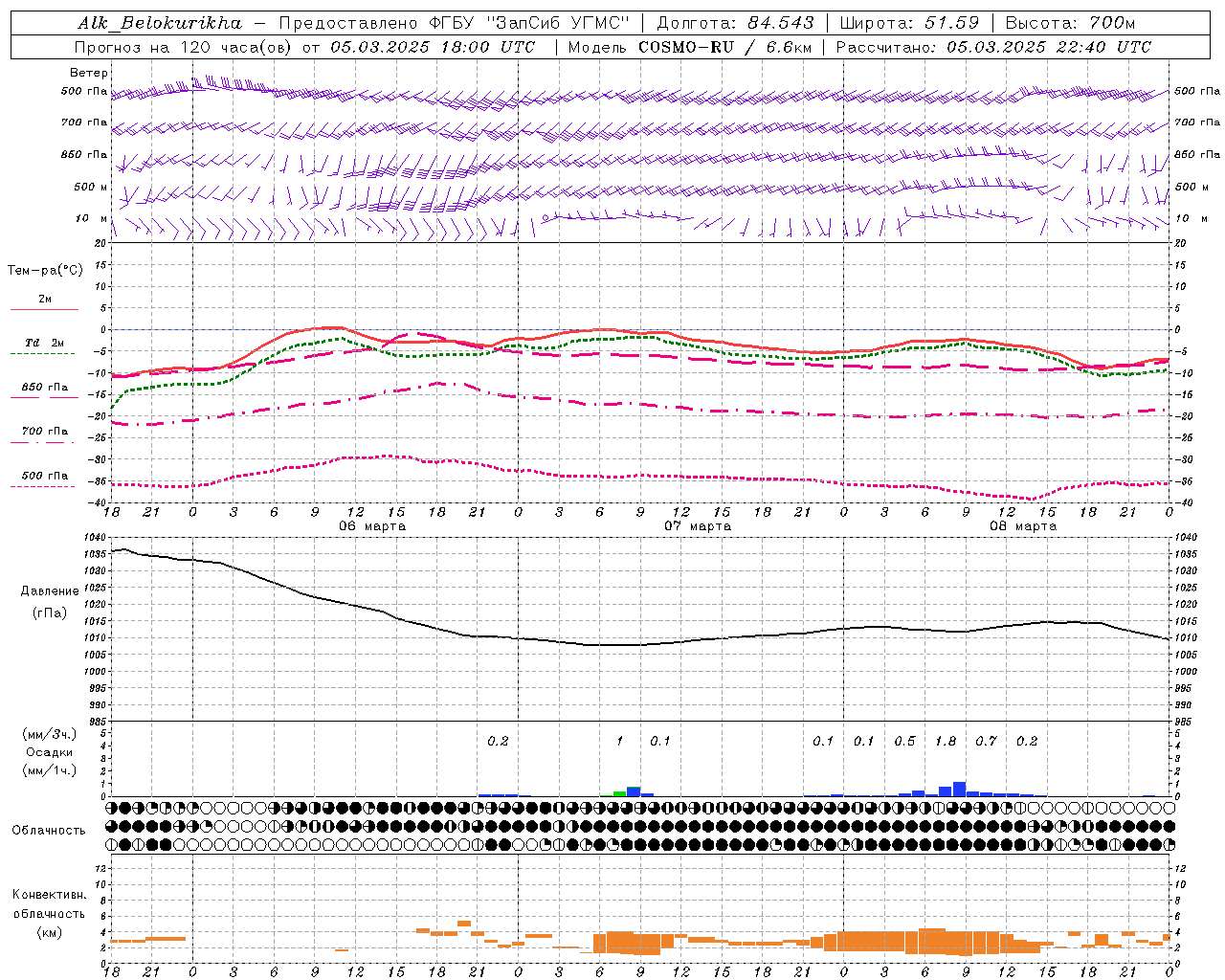Screen dimensions: 1225x980
Task: Click the green precipitation bar on 07 марта
Action: pyautogui.click(x=620, y=793)
